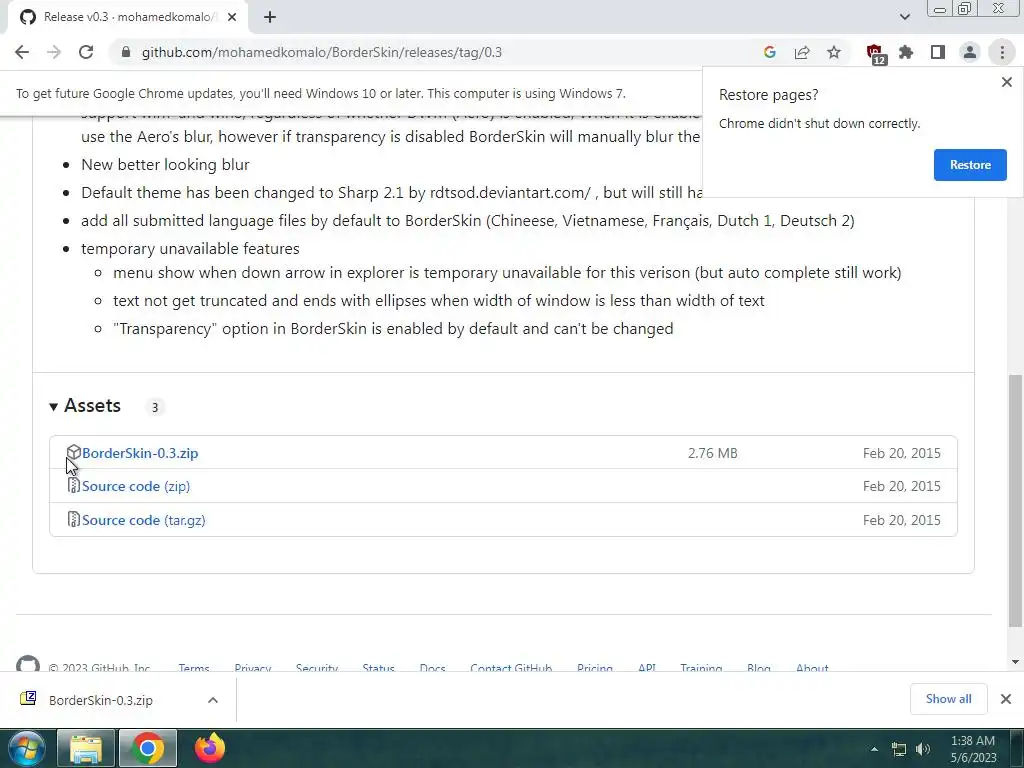1024x768 pixels.
Task: Click file icon beside Source code (tar.gz)
Action: coord(74,519)
